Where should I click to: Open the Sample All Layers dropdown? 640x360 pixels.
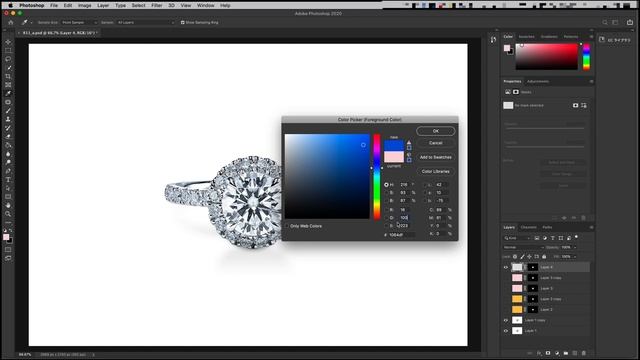coord(145,22)
